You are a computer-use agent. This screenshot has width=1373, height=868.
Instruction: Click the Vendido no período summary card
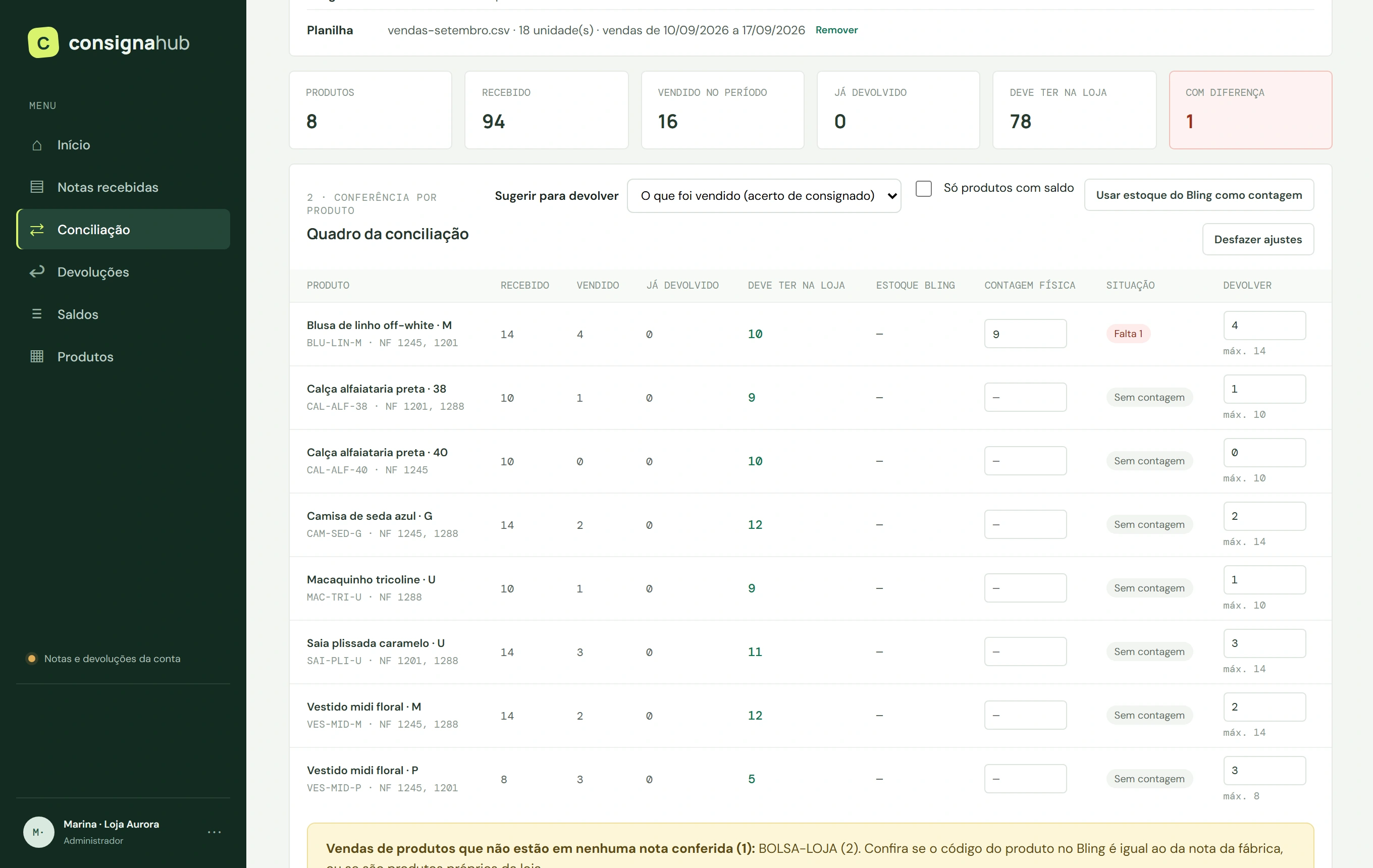(x=722, y=110)
